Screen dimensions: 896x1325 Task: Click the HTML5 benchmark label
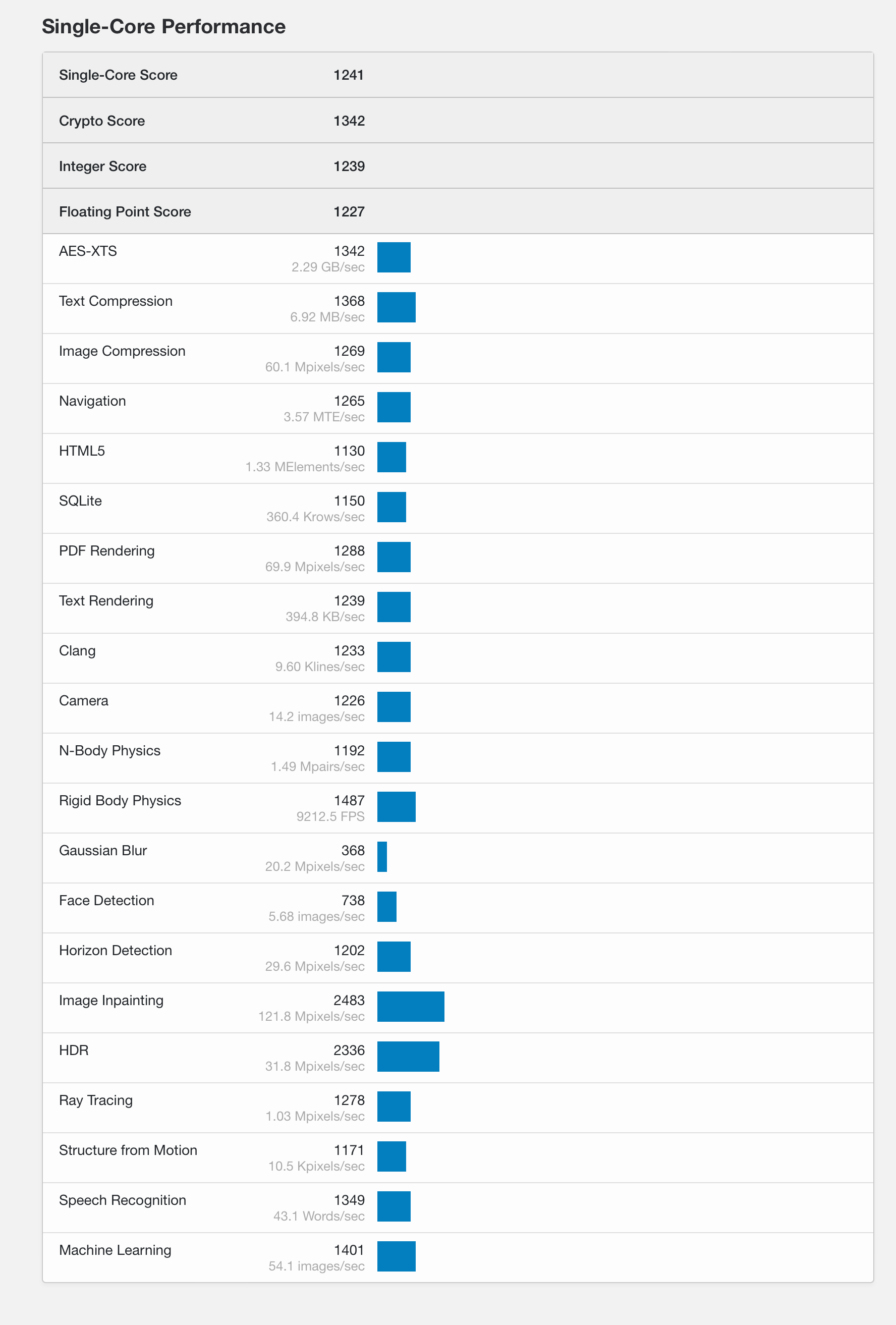click(82, 451)
